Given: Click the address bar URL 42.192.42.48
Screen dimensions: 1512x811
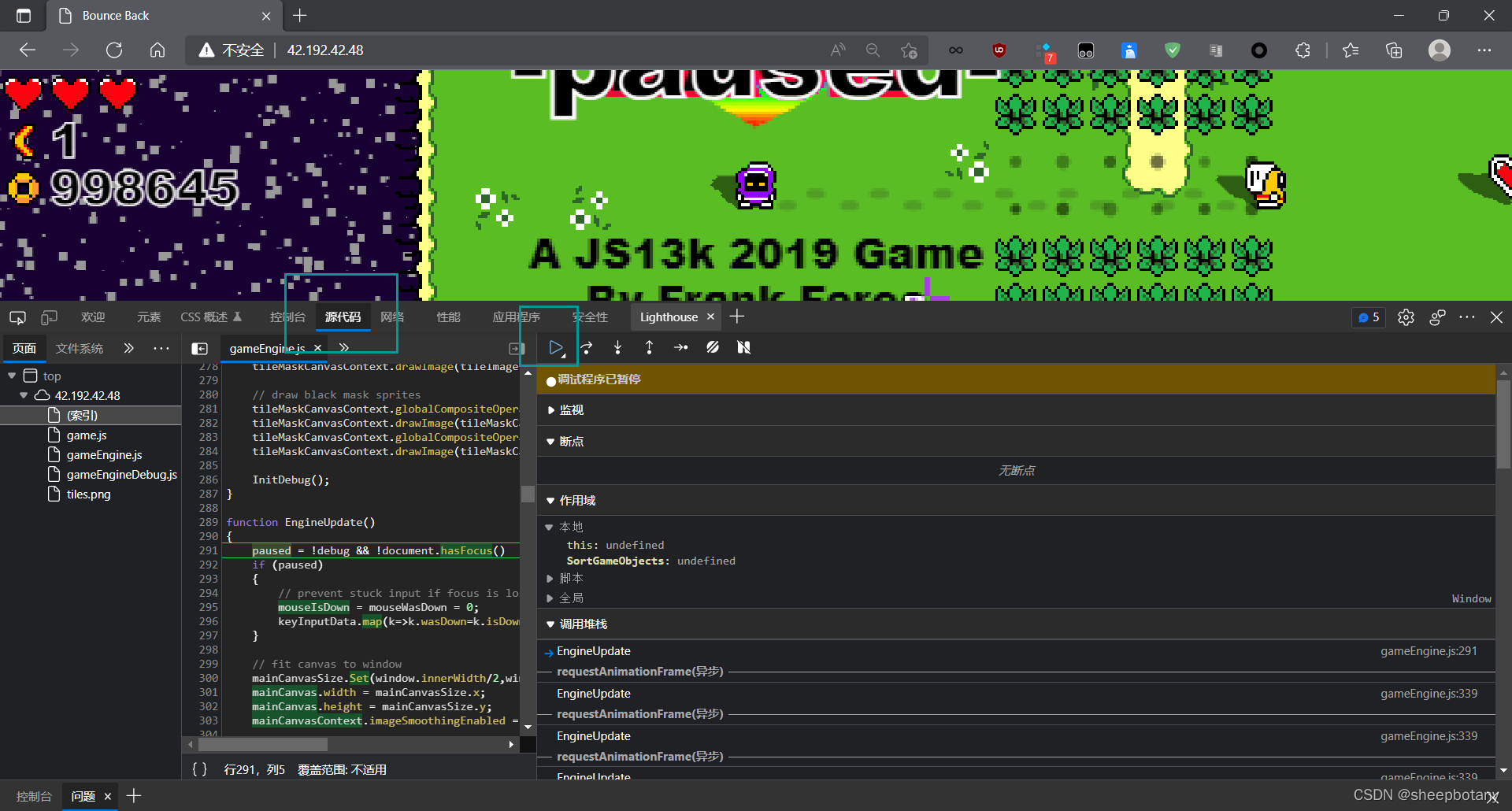Looking at the screenshot, I should click(324, 50).
